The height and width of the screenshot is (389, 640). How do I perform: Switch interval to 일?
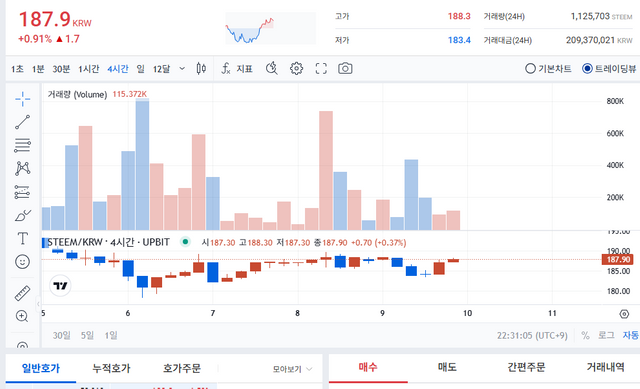pyautogui.click(x=140, y=69)
